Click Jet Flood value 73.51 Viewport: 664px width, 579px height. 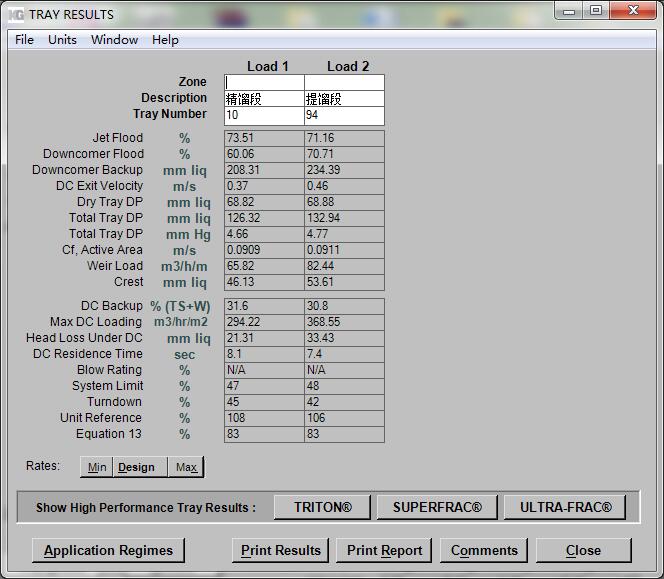(x=264, y=138)
